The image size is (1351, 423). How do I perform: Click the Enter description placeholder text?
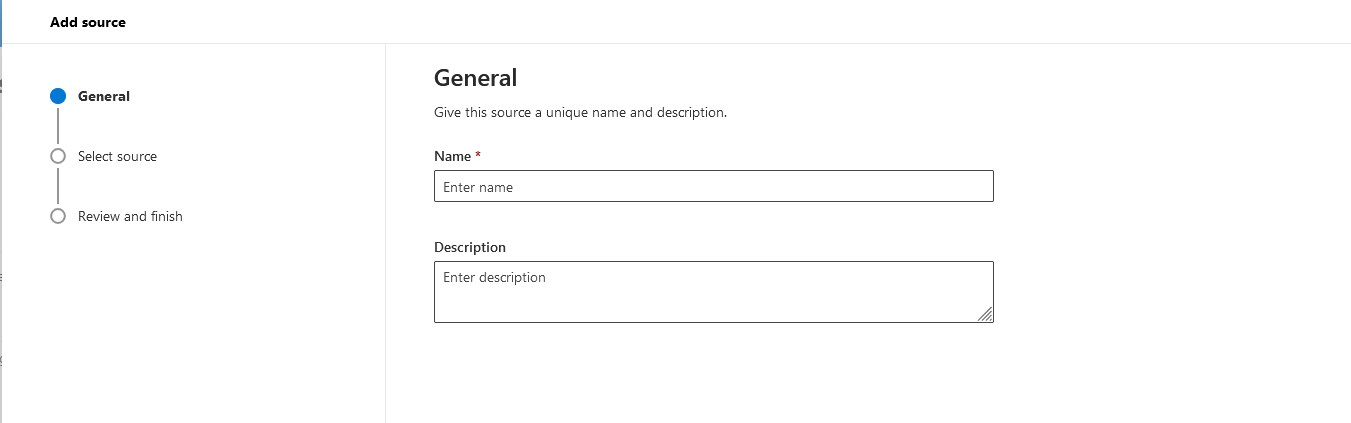pyautogui.click(x=494, y=277)
